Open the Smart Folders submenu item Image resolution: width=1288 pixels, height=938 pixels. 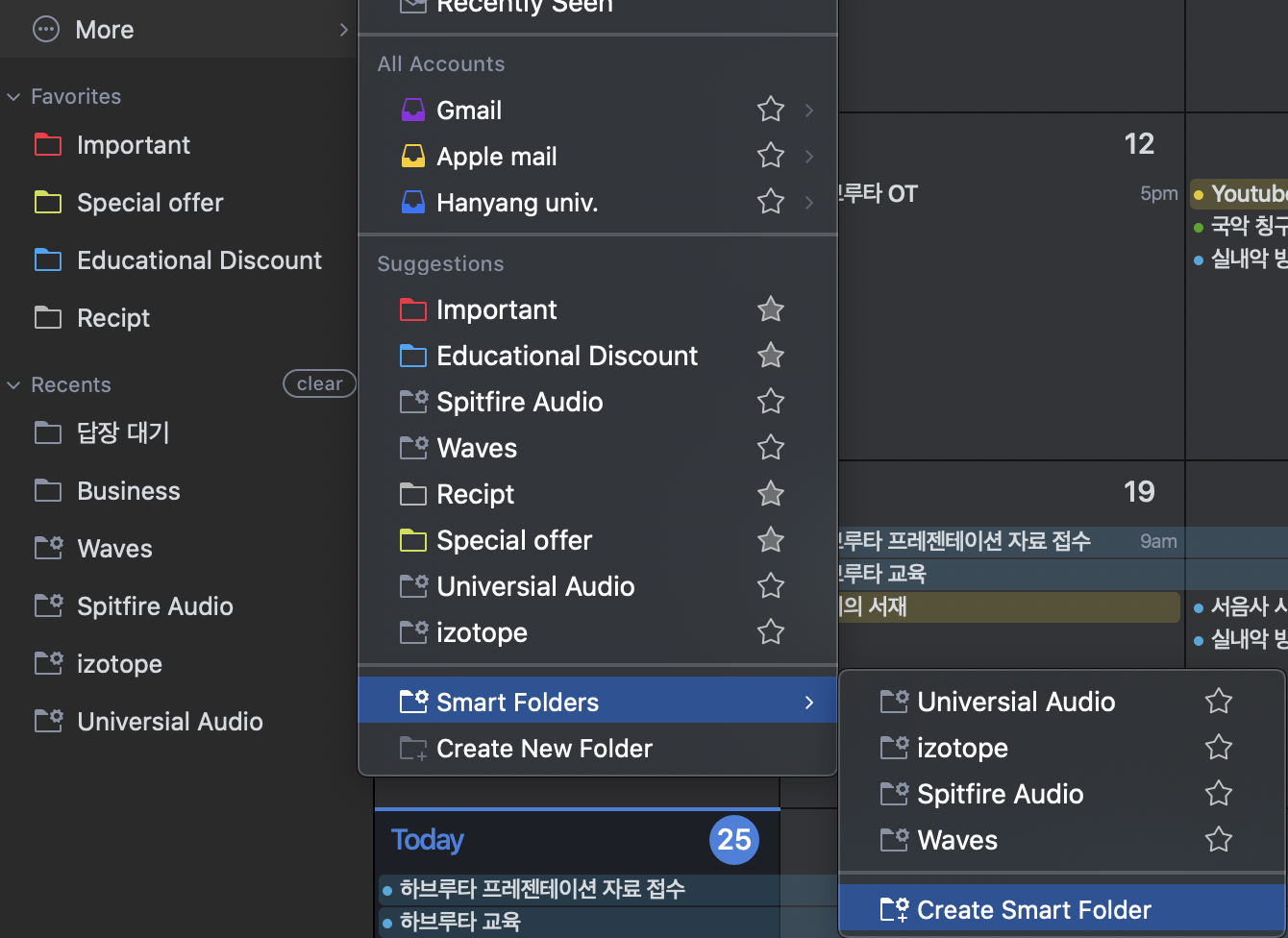pos(597,703)
